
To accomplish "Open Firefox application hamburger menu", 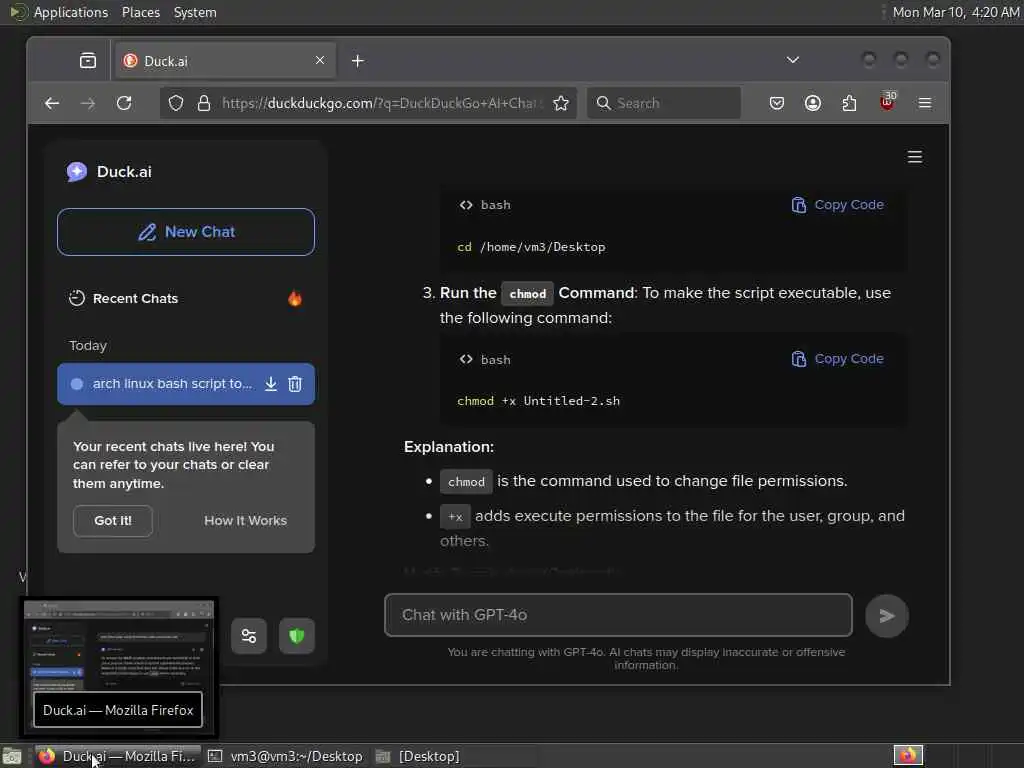I will tap(925, 103).
